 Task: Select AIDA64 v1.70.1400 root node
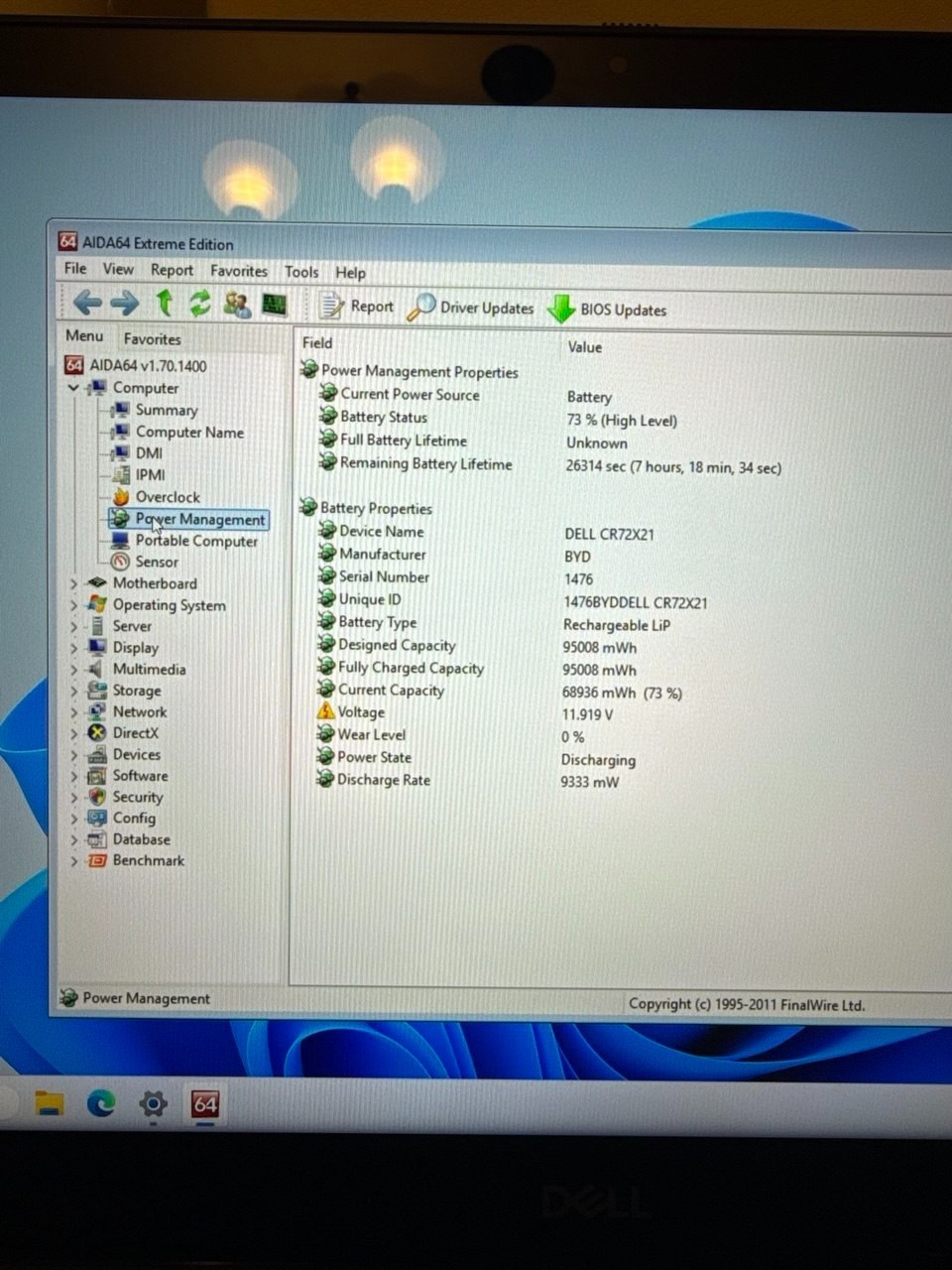136,365
